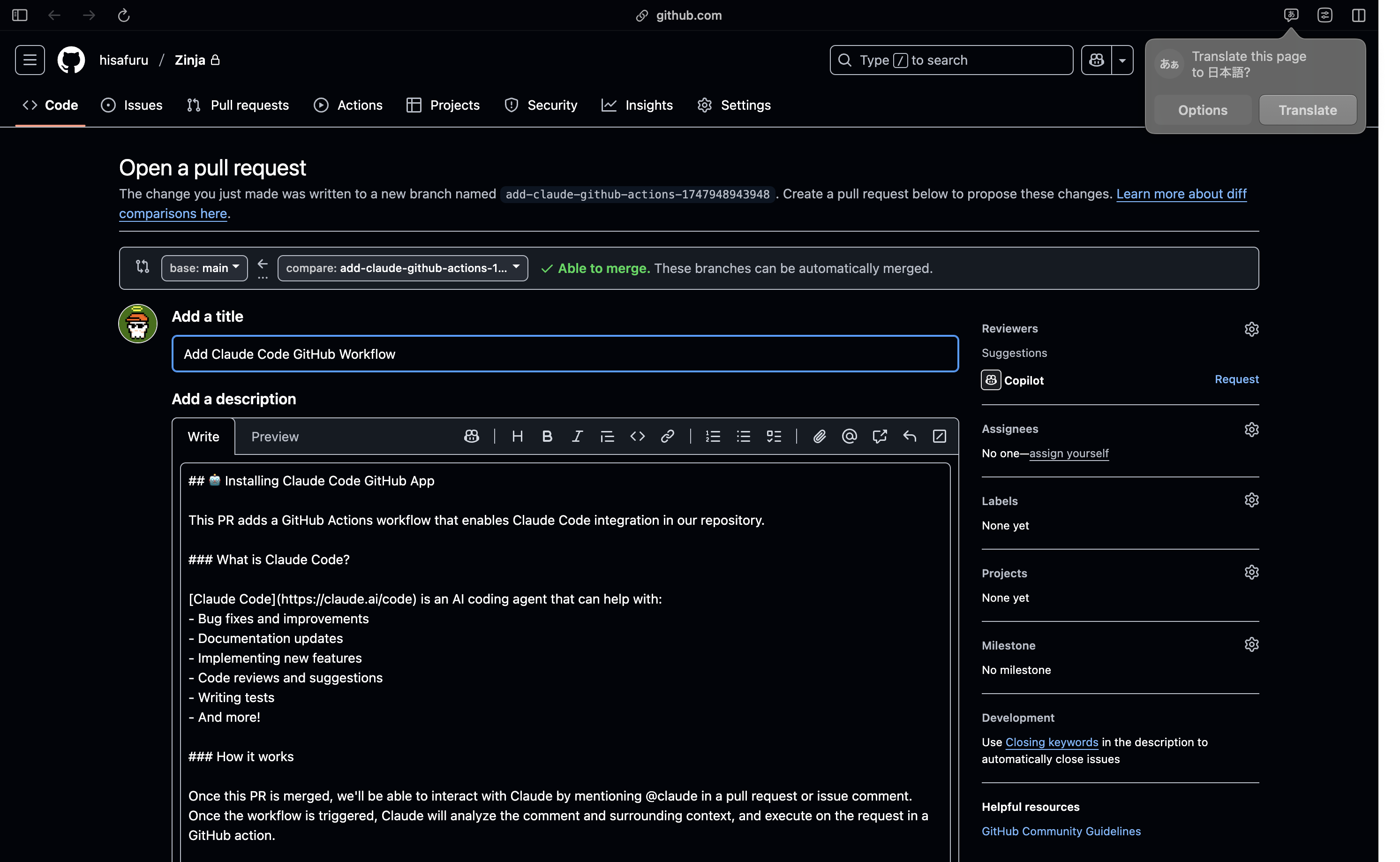Insert a code block using the toolbar icon
The width and height of the screenshot is (1400, 862).
click(637, 436)
